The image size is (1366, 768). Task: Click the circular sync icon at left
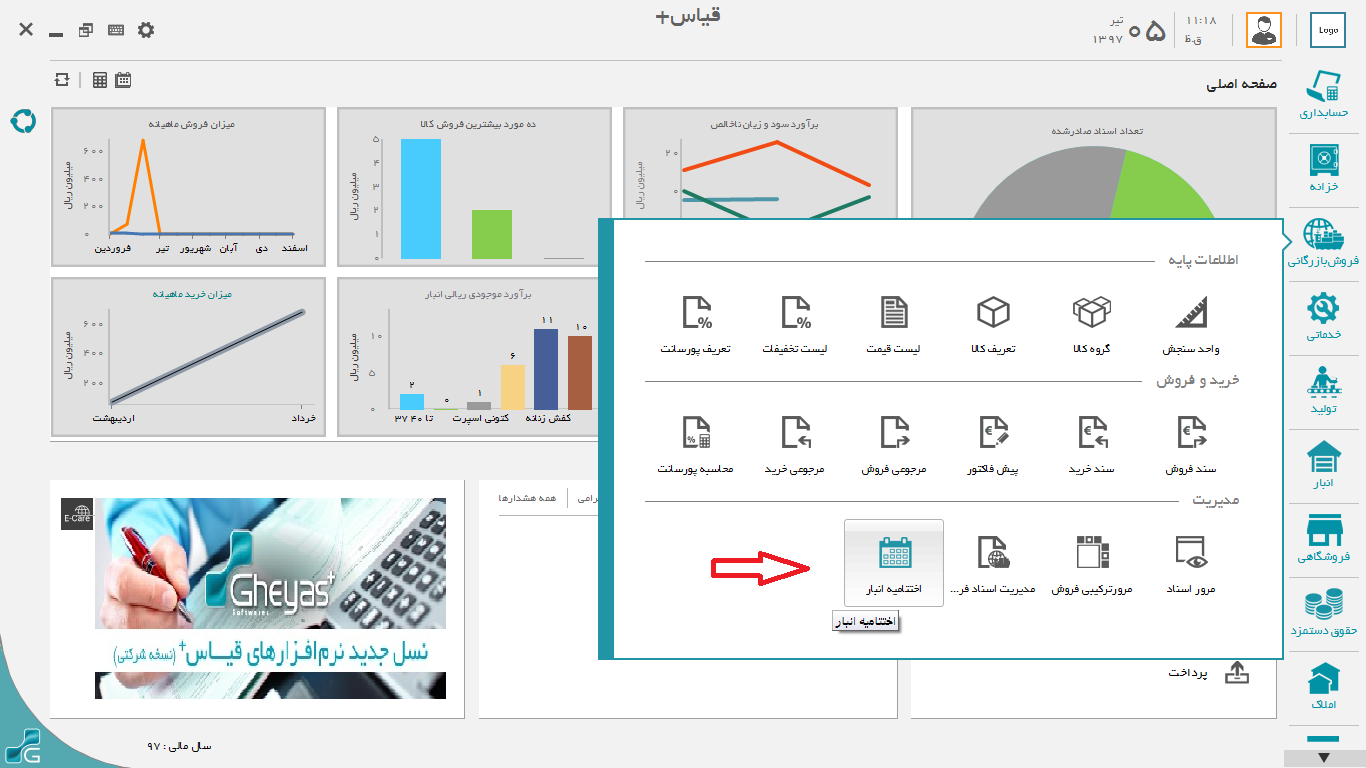22,121
